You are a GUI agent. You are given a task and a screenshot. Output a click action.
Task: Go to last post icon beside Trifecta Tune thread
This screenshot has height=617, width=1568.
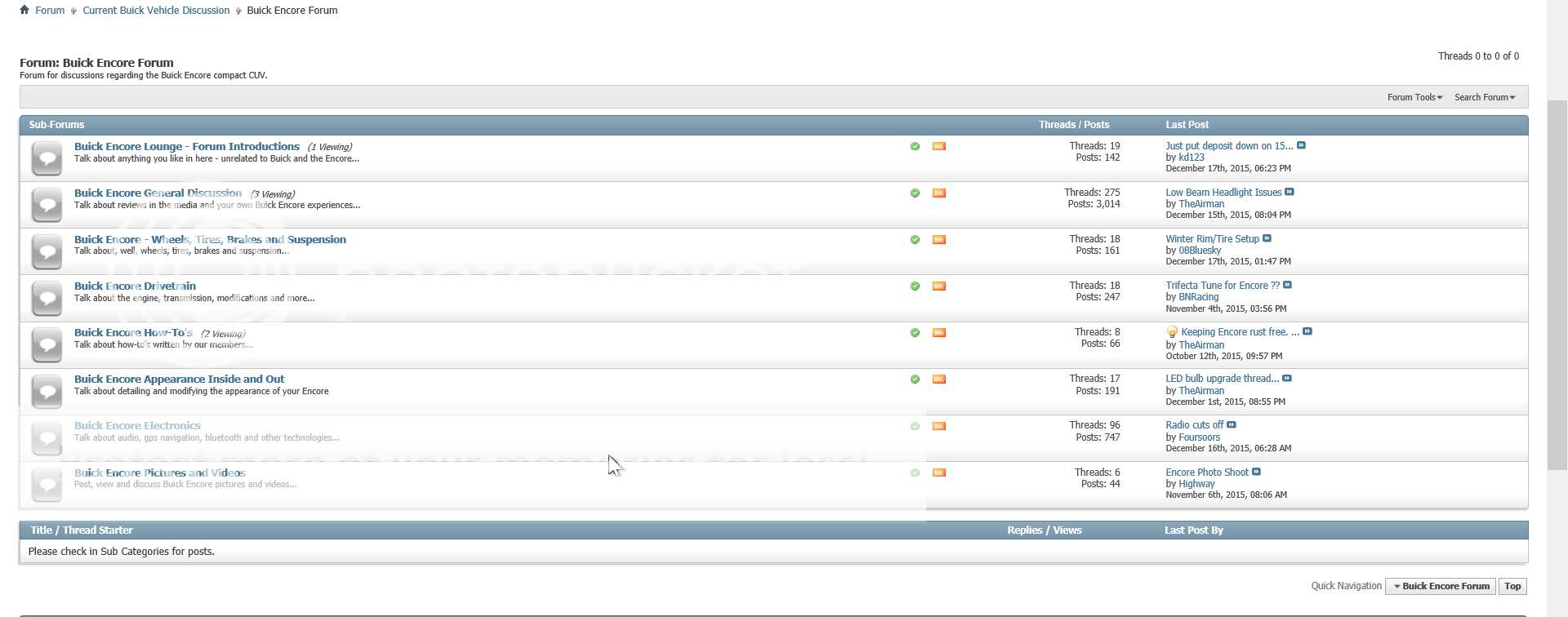tap(1288, 285)
